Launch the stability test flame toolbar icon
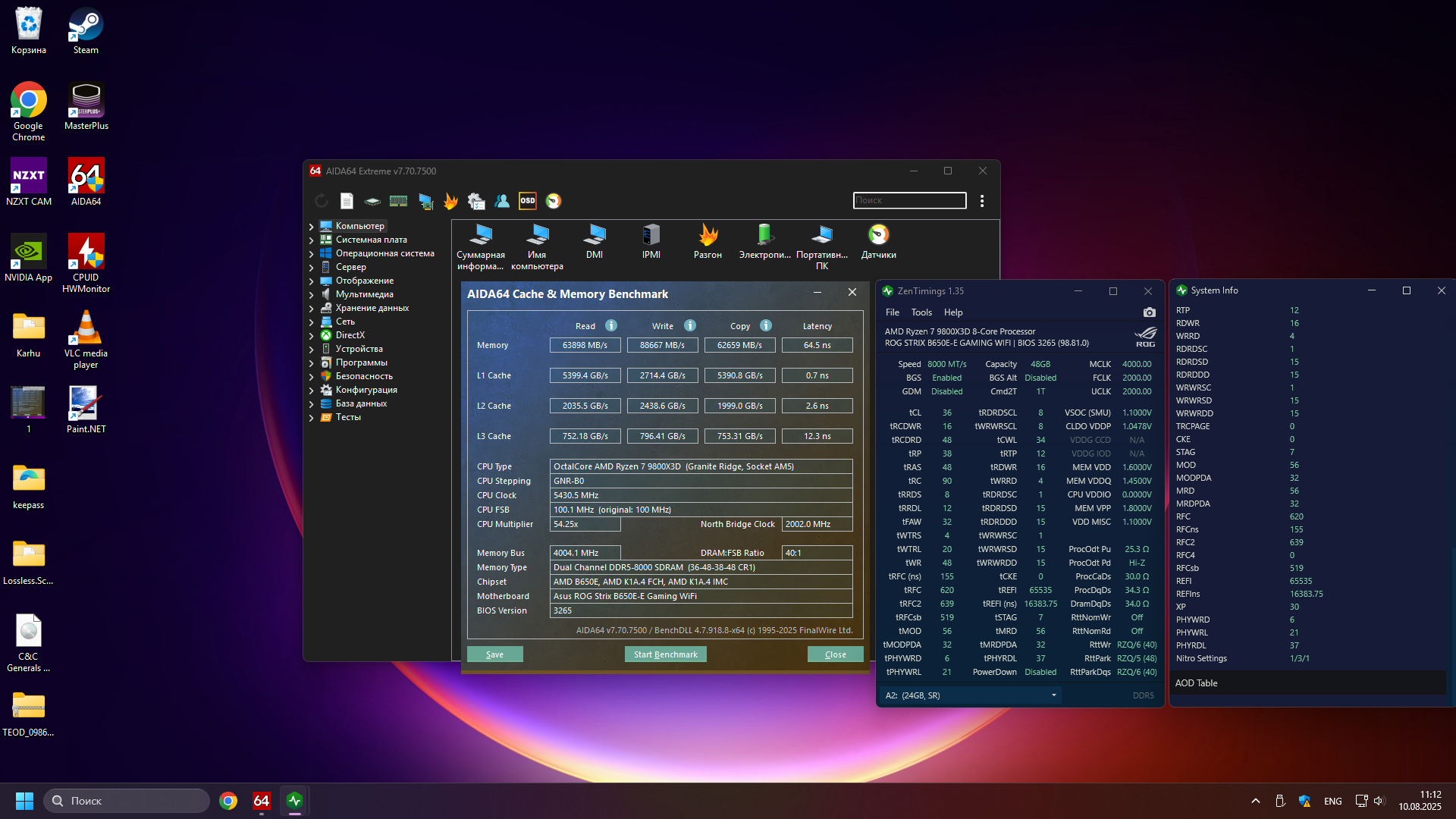The height and width of the screenshot is (819, 1456). tap(450, 201)
